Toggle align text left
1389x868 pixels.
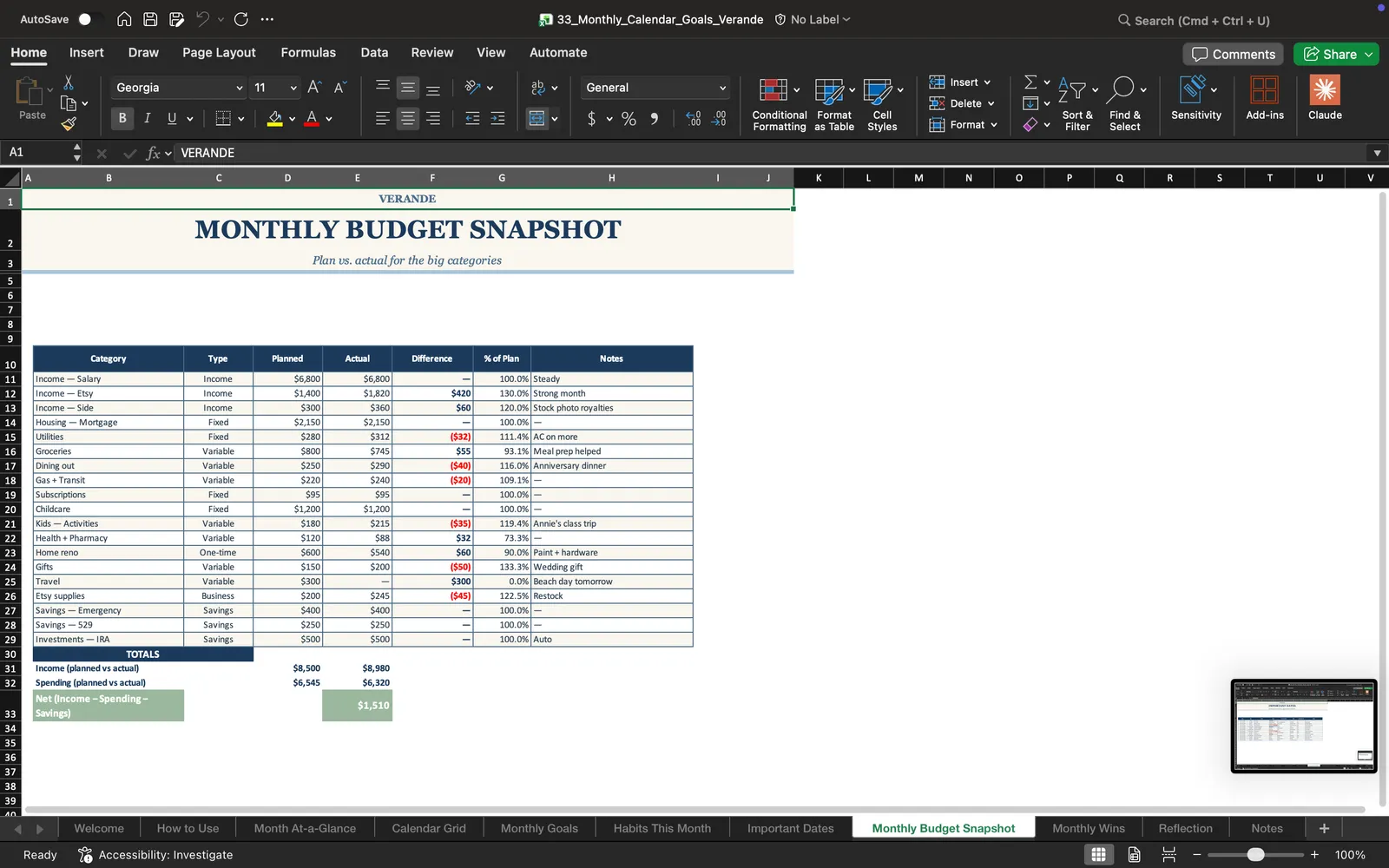pyautogui.click(x=382, y=119)
